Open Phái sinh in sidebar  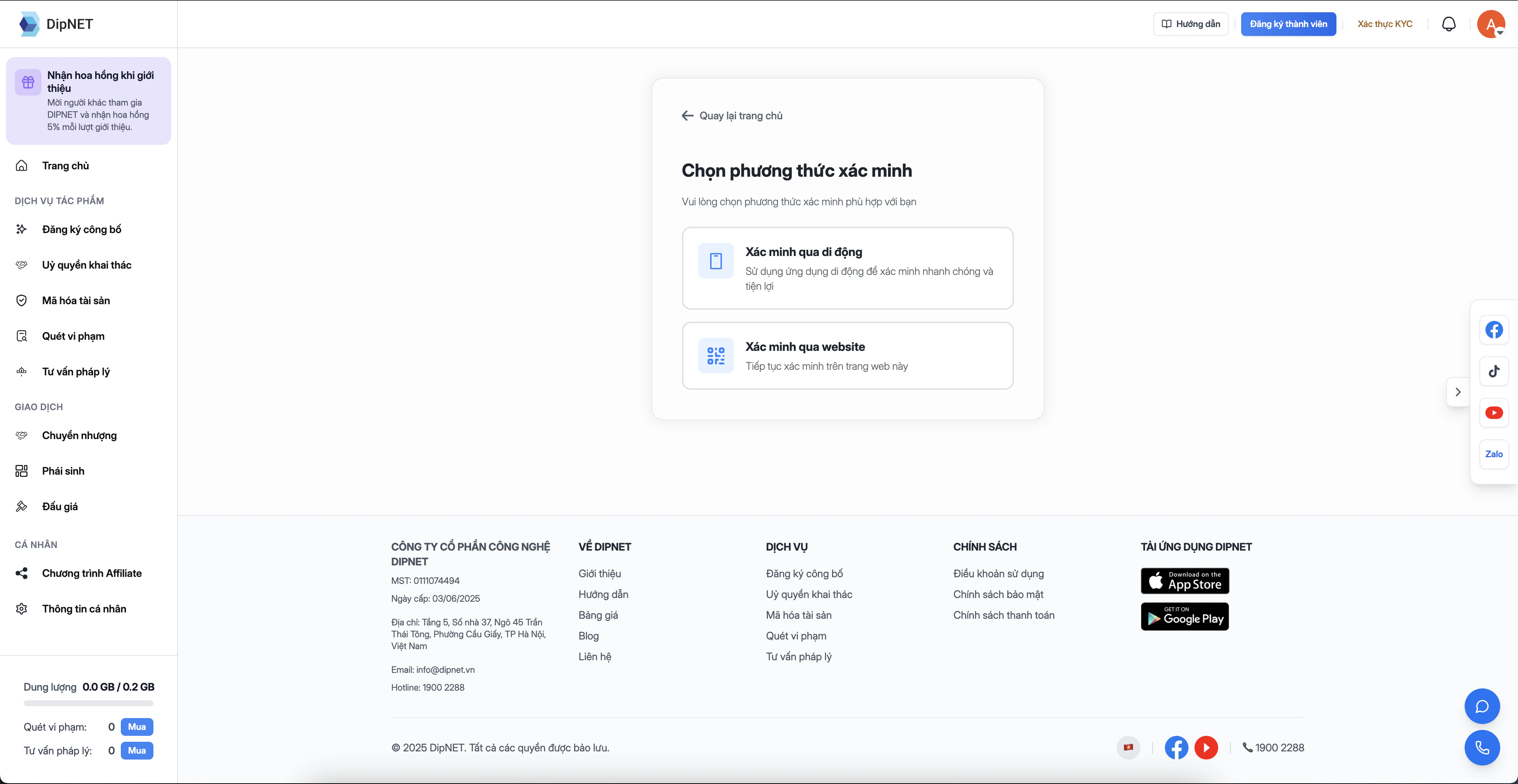pos(89,471)
